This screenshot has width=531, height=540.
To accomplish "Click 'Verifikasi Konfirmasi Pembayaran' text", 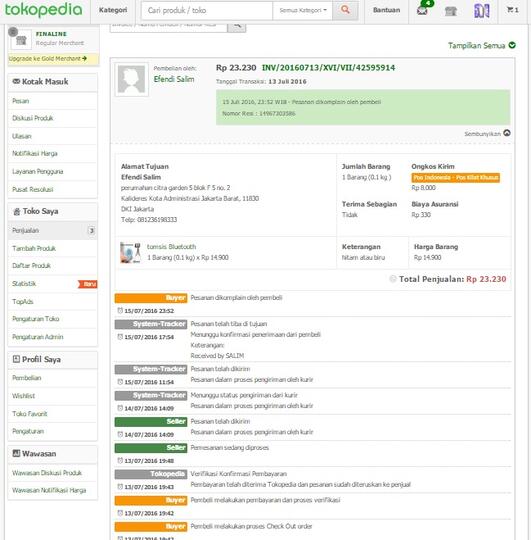I will click(x=239, y=474).
